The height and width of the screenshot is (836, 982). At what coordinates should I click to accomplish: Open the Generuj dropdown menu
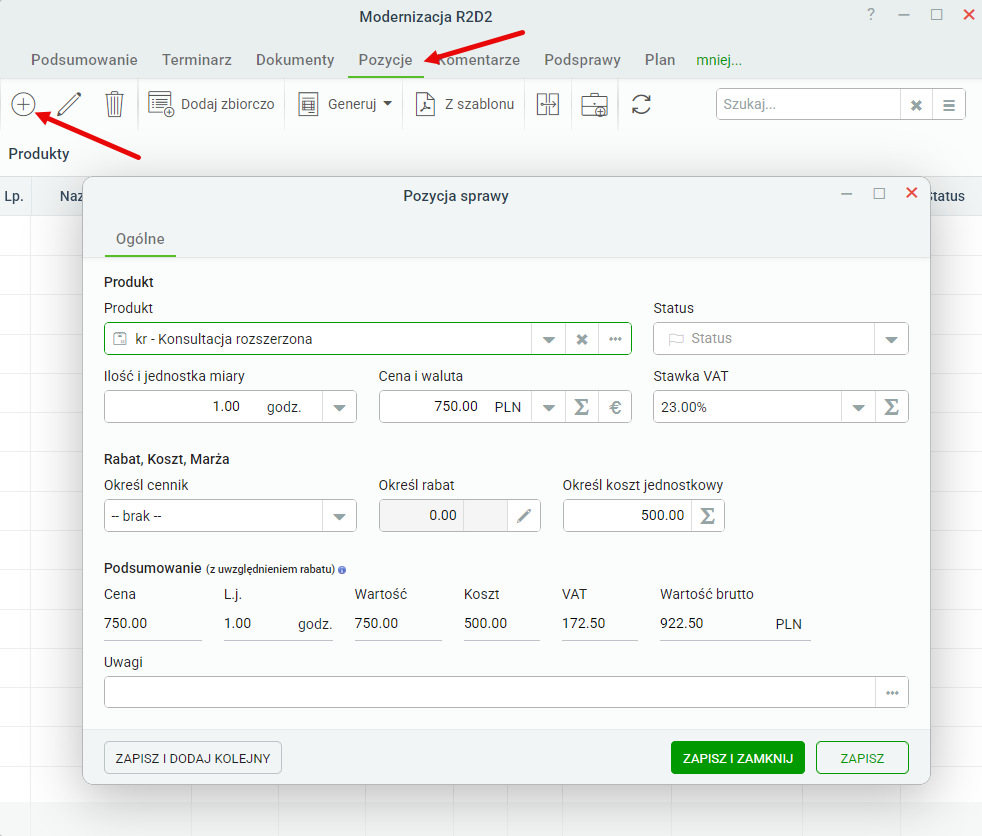click(345, 104)
